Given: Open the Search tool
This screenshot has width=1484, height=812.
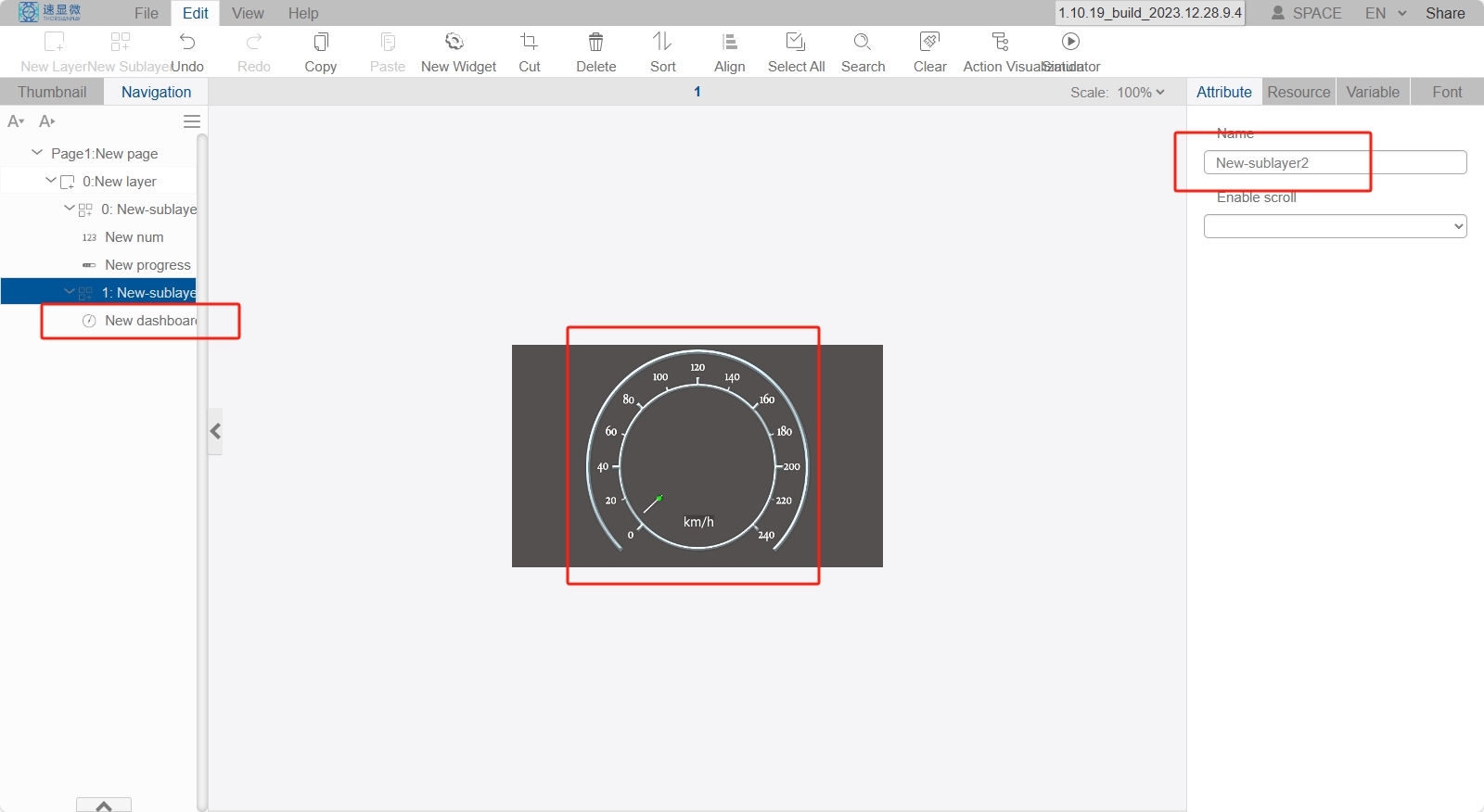Looking at the screenshot, I should (863, 42).
